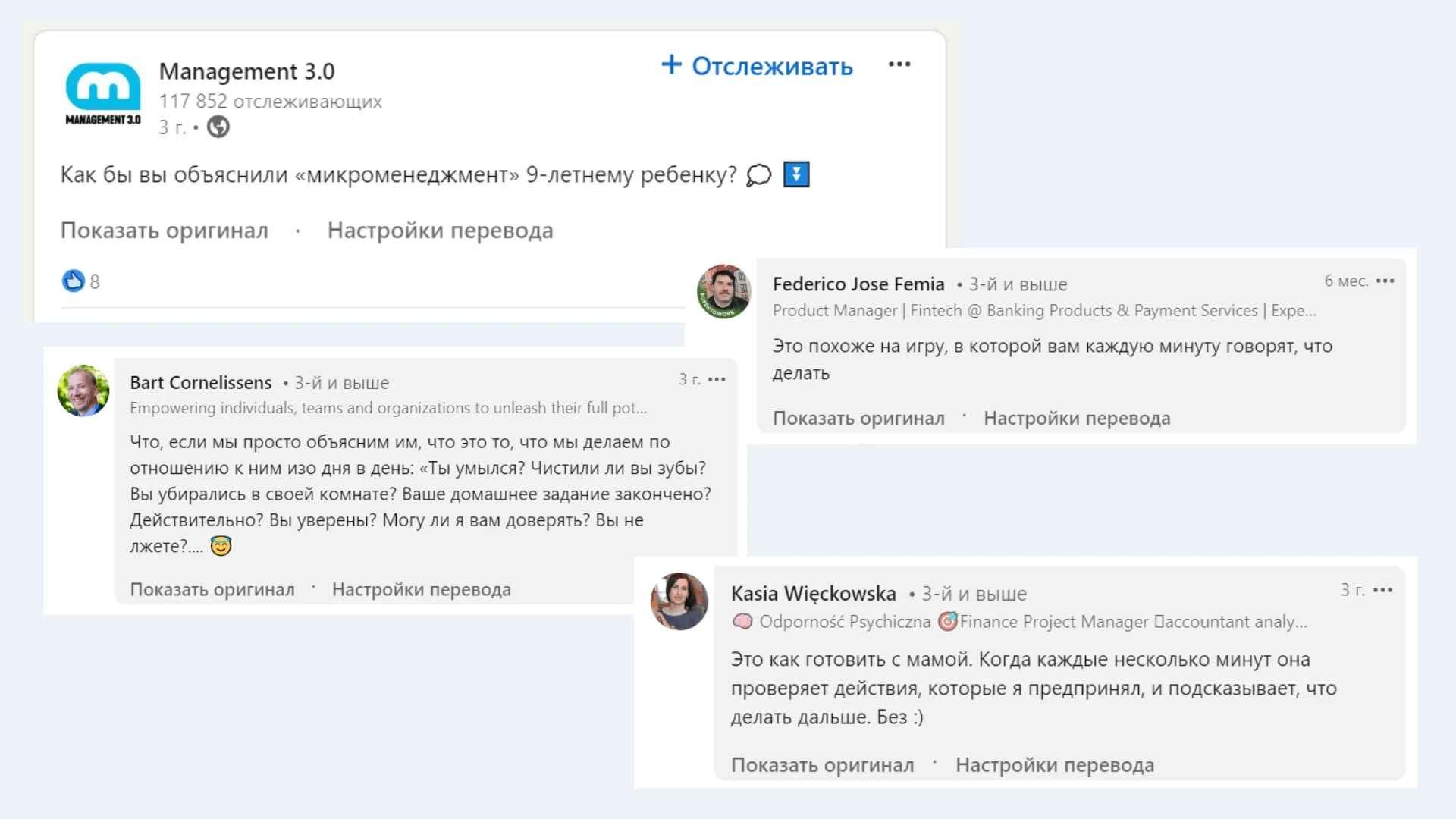Show original of Federico's comment
The width and height of the screenshot is (1456, 819).
[858, 418]
